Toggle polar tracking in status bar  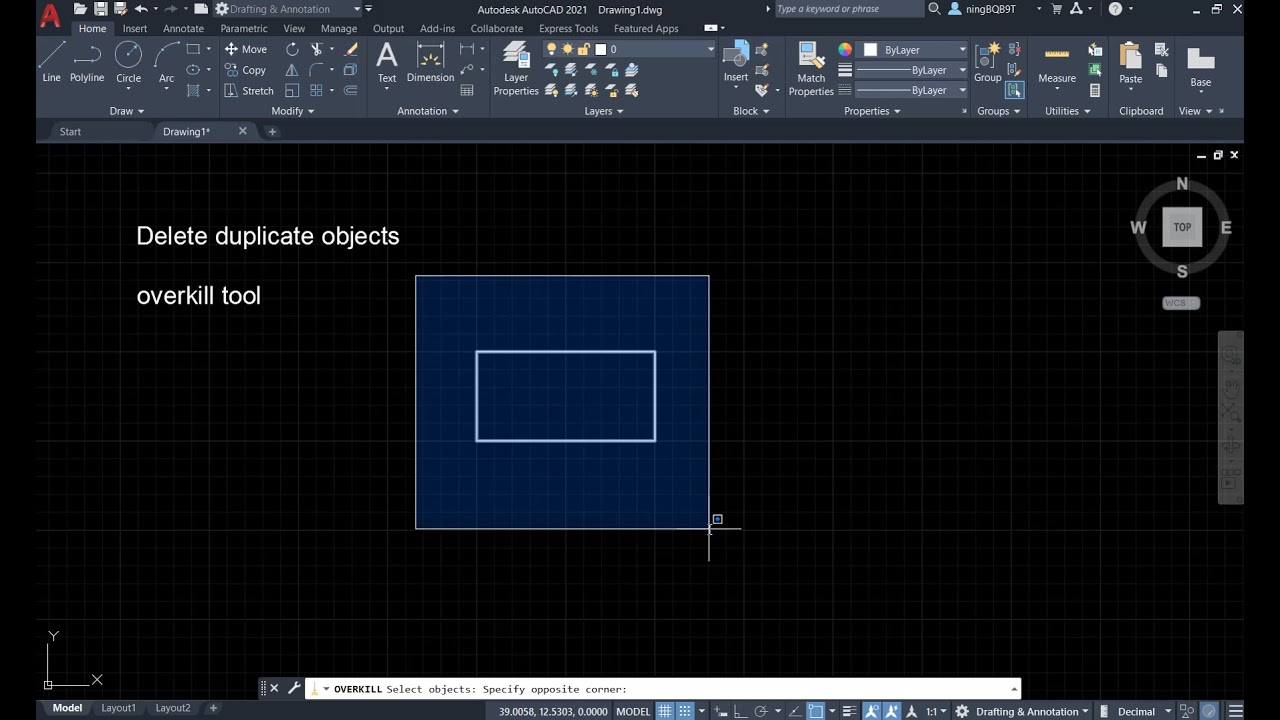tap(761, 711)
